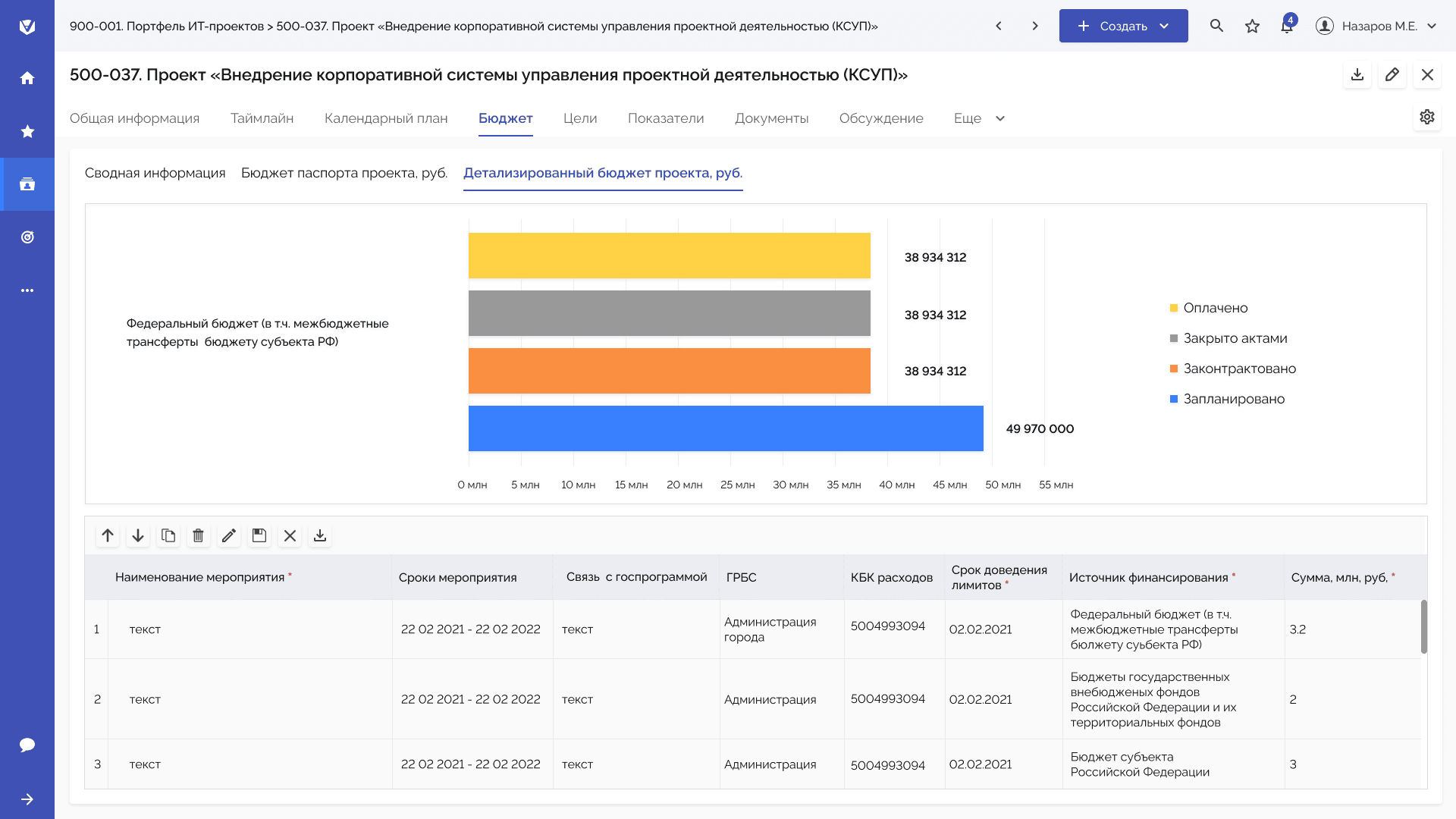Viewport: 1456px width, 819px height.
Task: Download table using toolbar download icon
Action: [320, 535]
